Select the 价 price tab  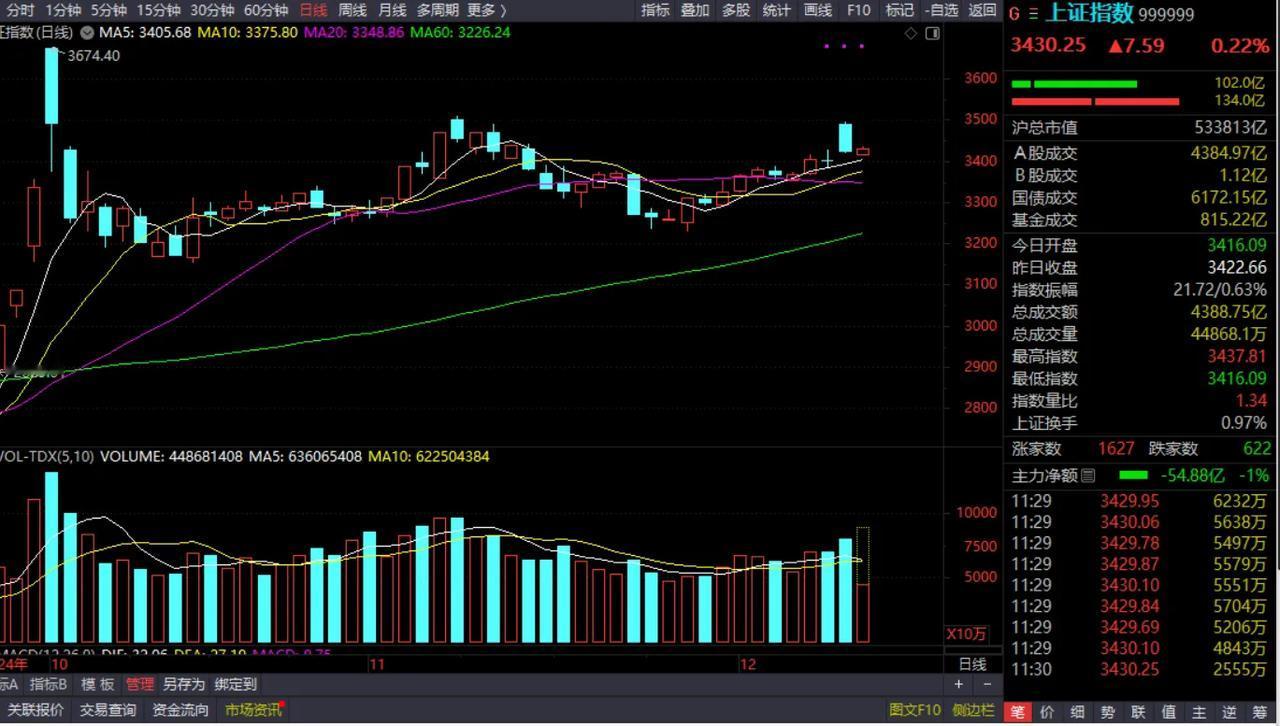point(1048,713)
